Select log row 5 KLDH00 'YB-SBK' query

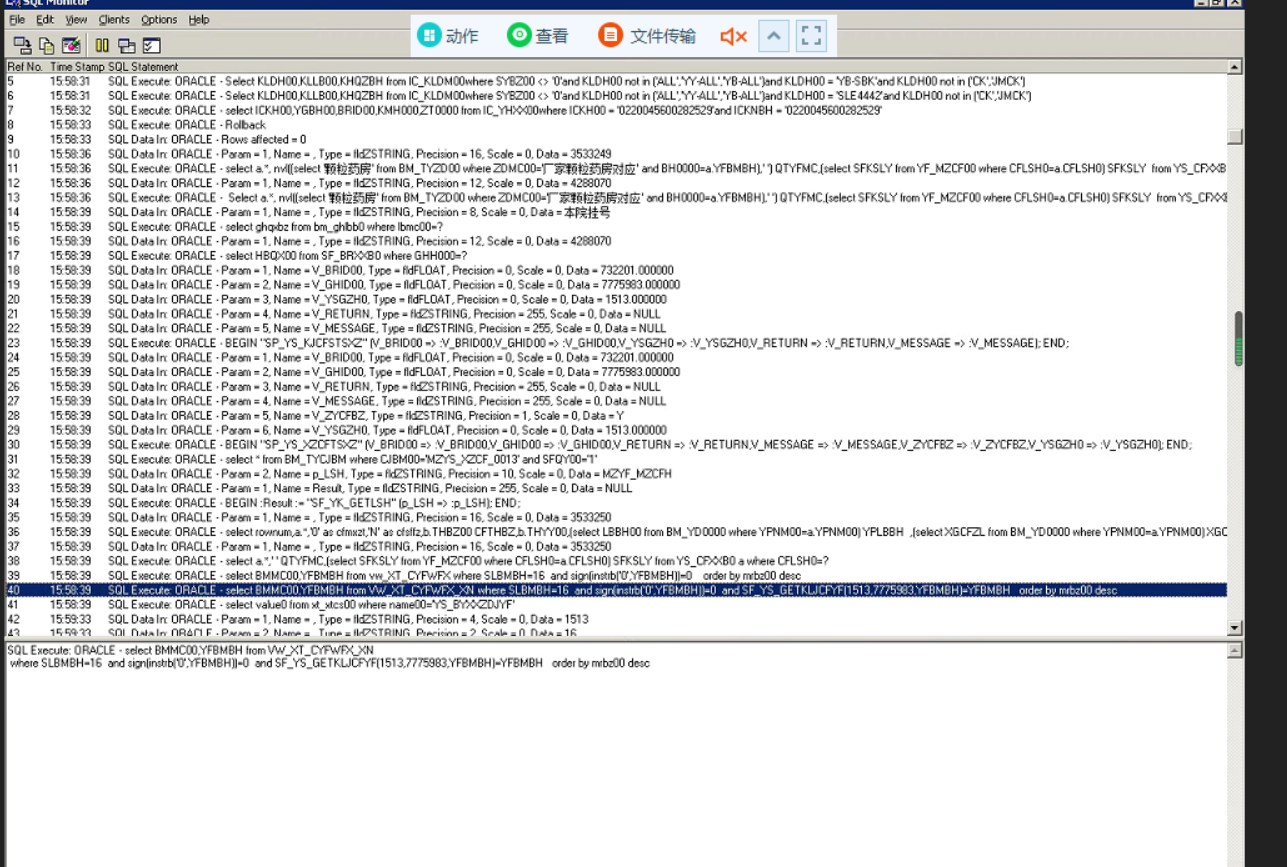coord(616,81)
